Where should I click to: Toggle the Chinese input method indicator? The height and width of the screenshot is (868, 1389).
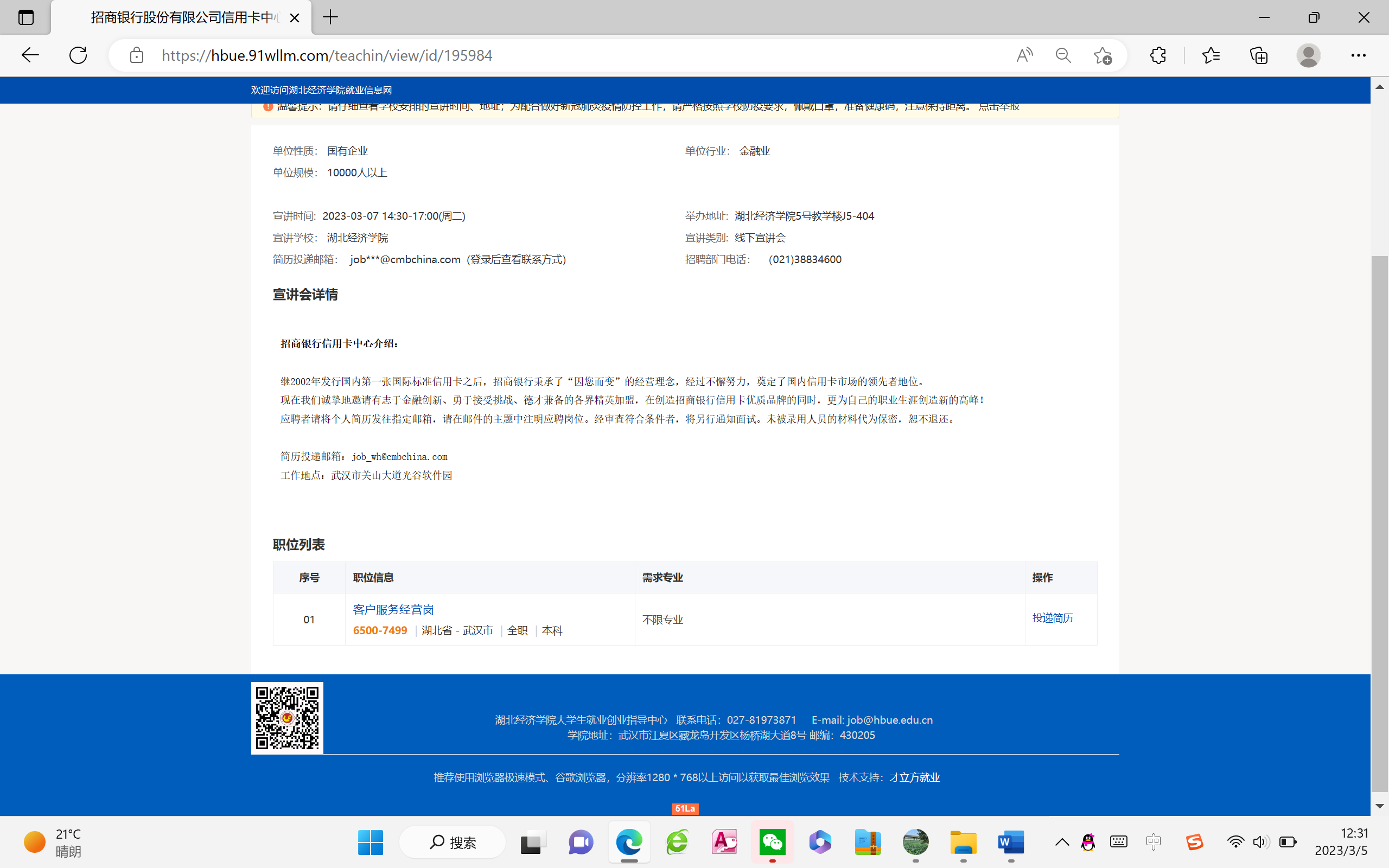click(1153, 842)
